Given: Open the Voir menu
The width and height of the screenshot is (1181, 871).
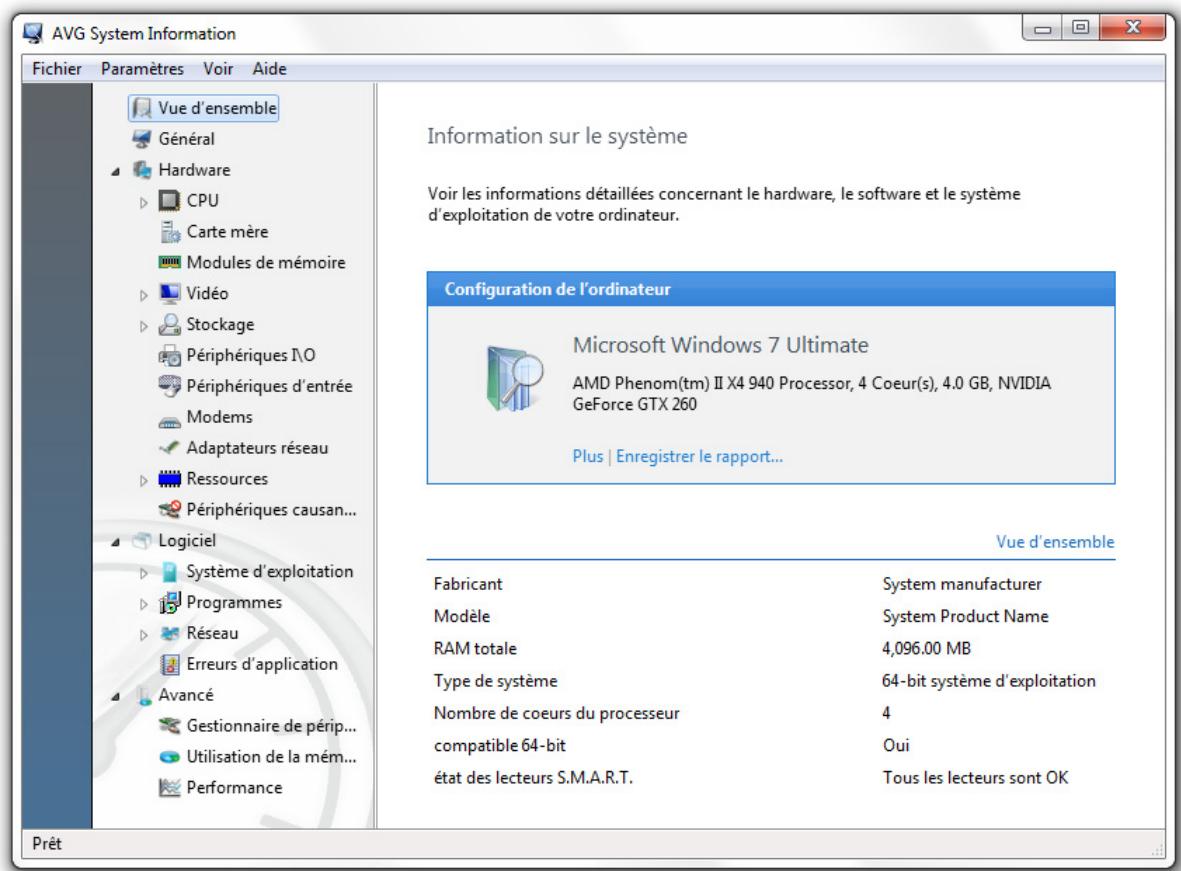Looking at the screenshot, I should (x=218, y=69).
